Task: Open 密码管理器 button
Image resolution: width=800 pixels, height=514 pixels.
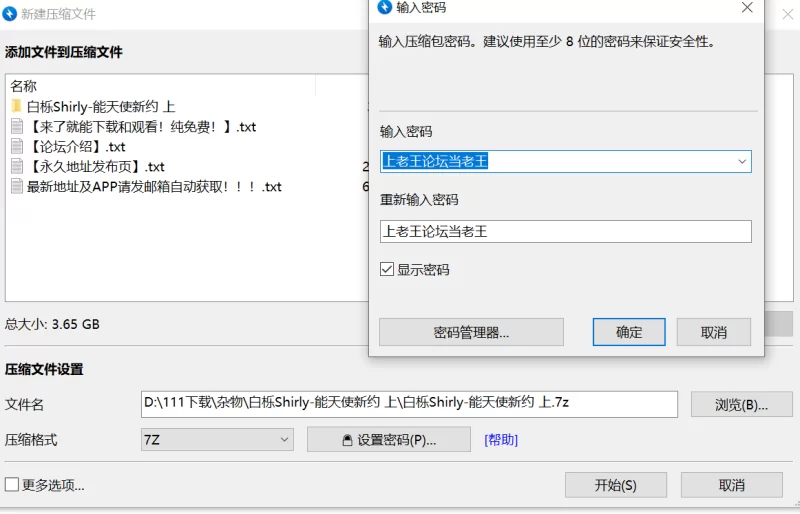Action: click(x=471, y=332)
